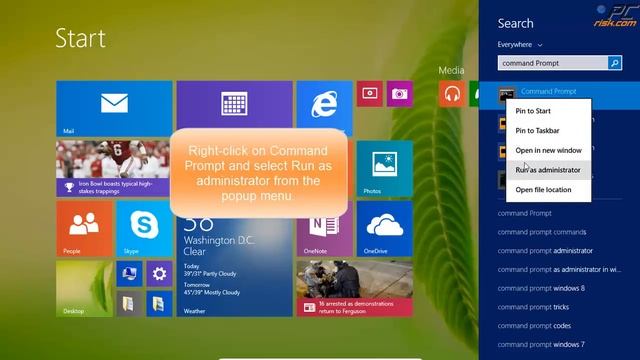Open the Ferguson demonstrations news tile
The image size is (640, 360).
pos(355,289)
